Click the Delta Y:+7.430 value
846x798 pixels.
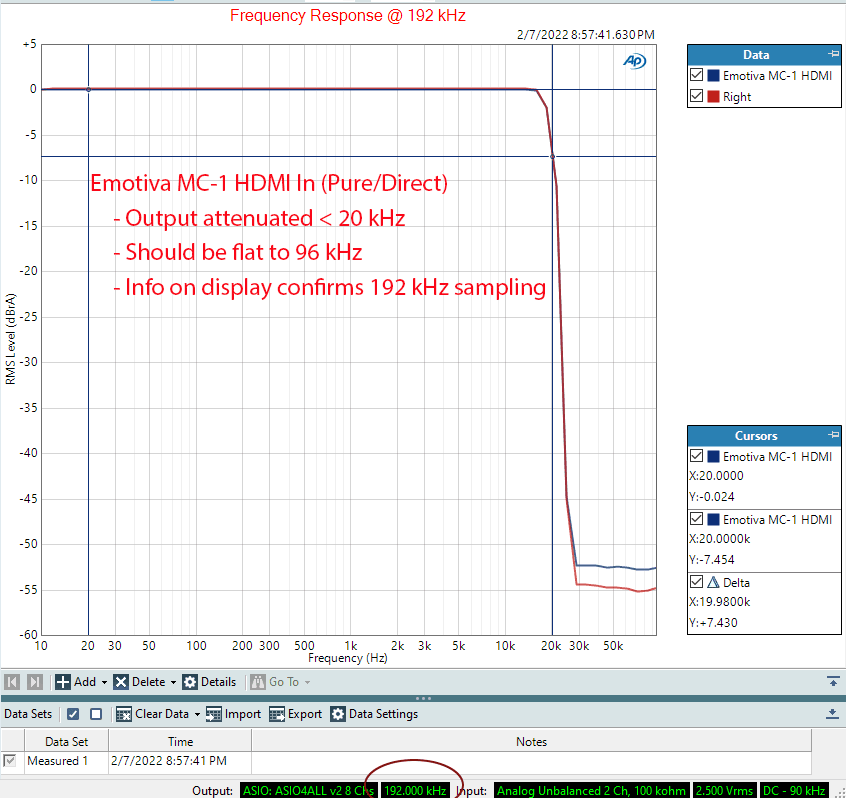point(713,623)
